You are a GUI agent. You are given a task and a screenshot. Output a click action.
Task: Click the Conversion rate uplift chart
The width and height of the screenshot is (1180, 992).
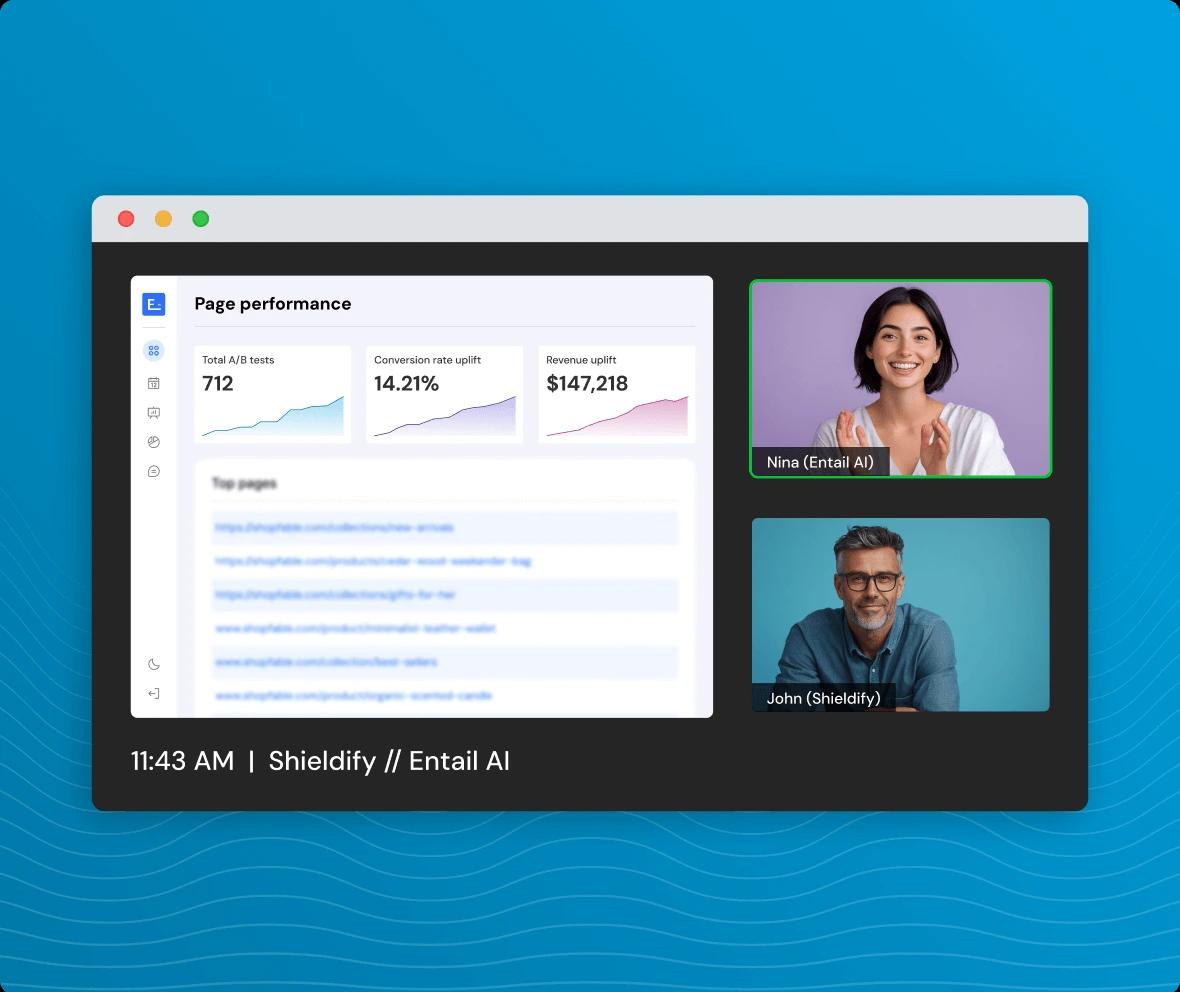coord(444,392)
